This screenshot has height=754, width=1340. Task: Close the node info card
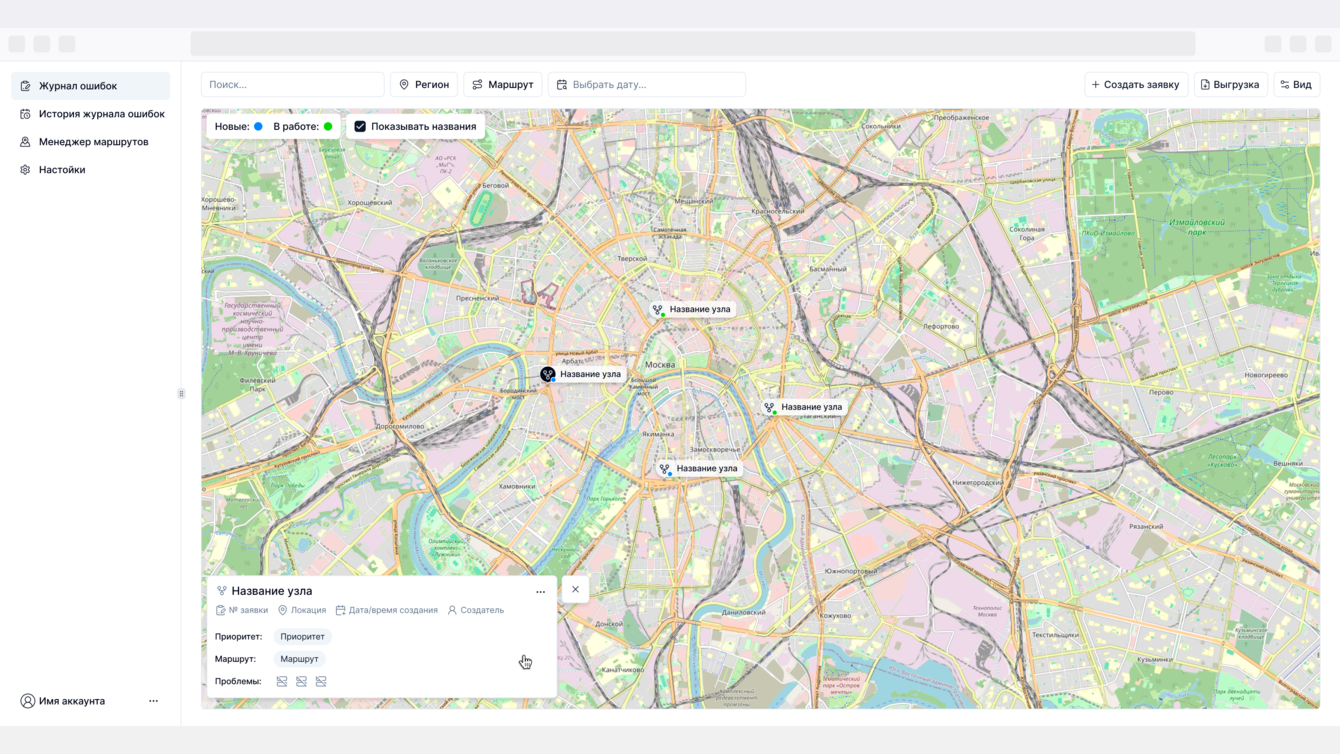coord(576,590)
